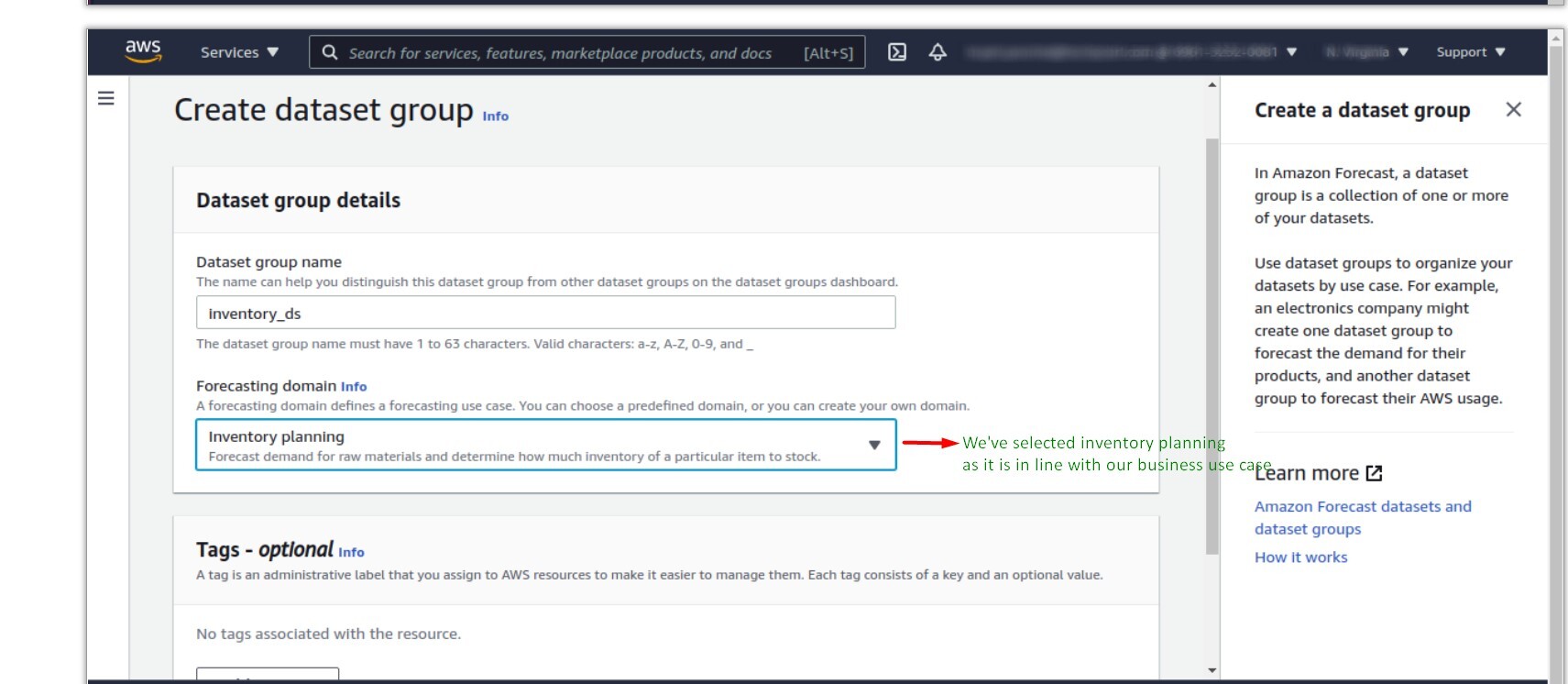The image size is (1568, 684).
Task: Open the How it works link
Action: [1301, 557]
